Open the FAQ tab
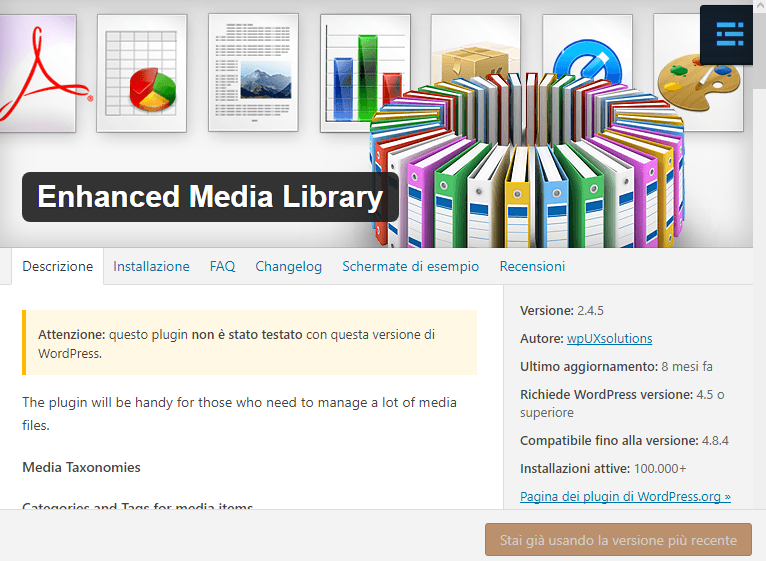This screenshot has width=766, height=561. 222,266
